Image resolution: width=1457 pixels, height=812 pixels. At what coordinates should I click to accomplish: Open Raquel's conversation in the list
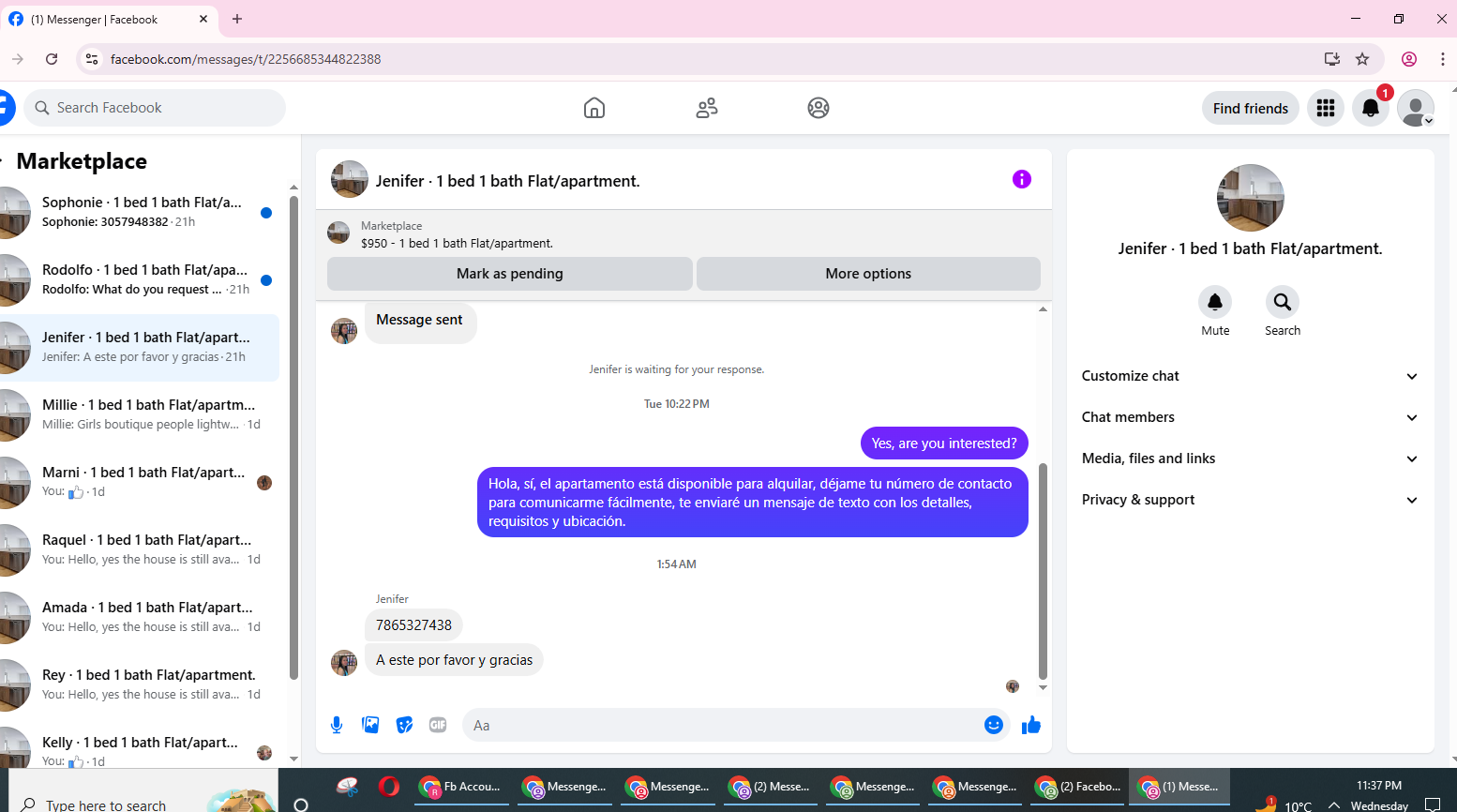coord(141,549)
